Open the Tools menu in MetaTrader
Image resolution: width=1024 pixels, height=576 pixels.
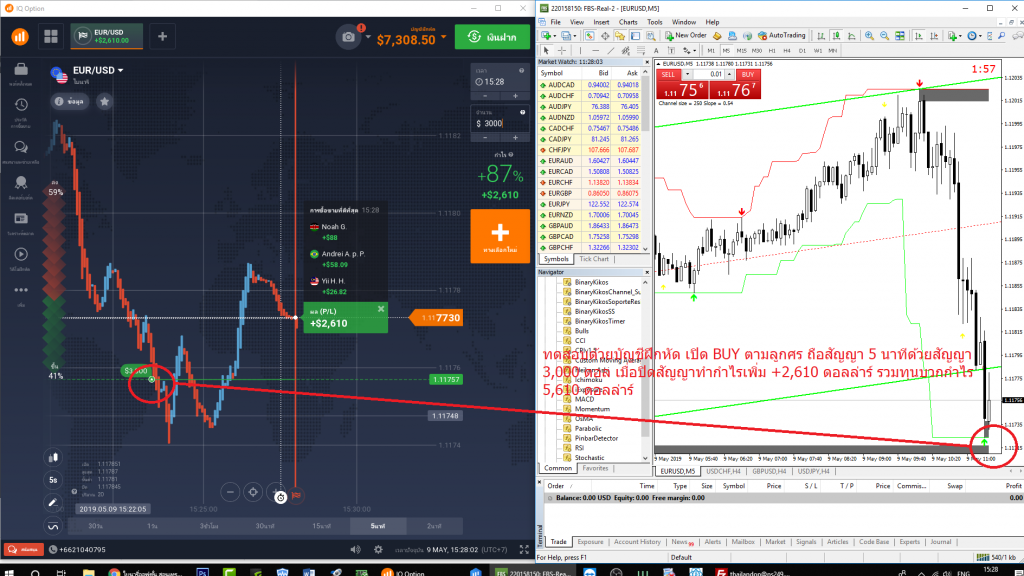tap(654, 22)
